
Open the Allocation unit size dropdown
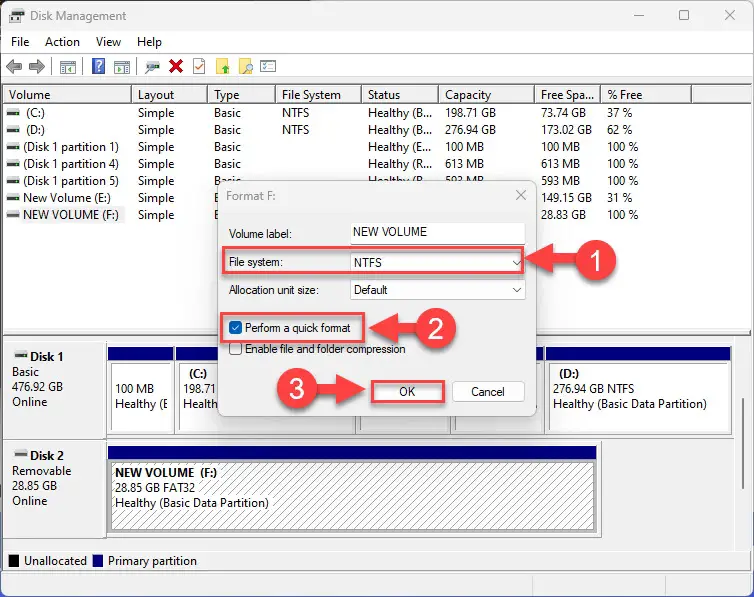pyautogui.click(x=437, y=290)
